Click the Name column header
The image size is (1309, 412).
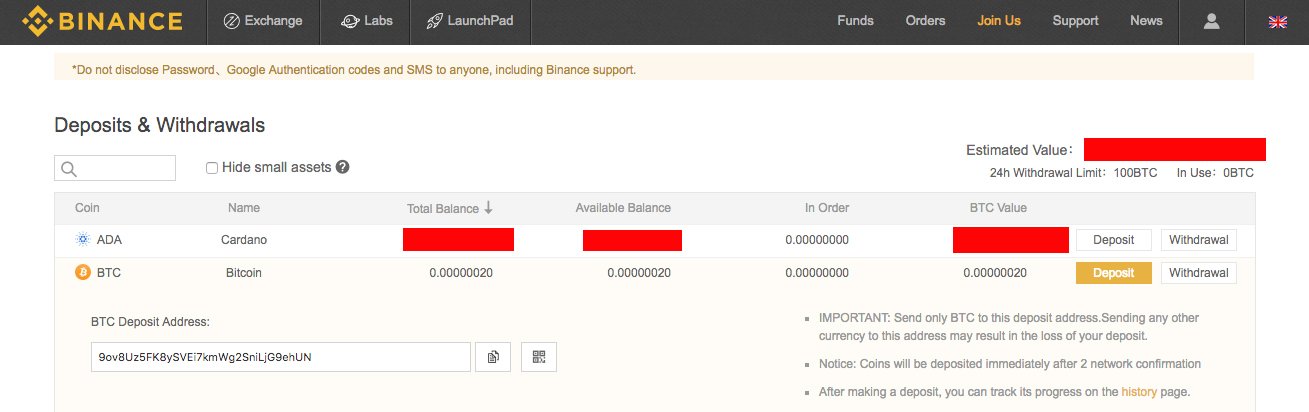[x=244, y=208]
